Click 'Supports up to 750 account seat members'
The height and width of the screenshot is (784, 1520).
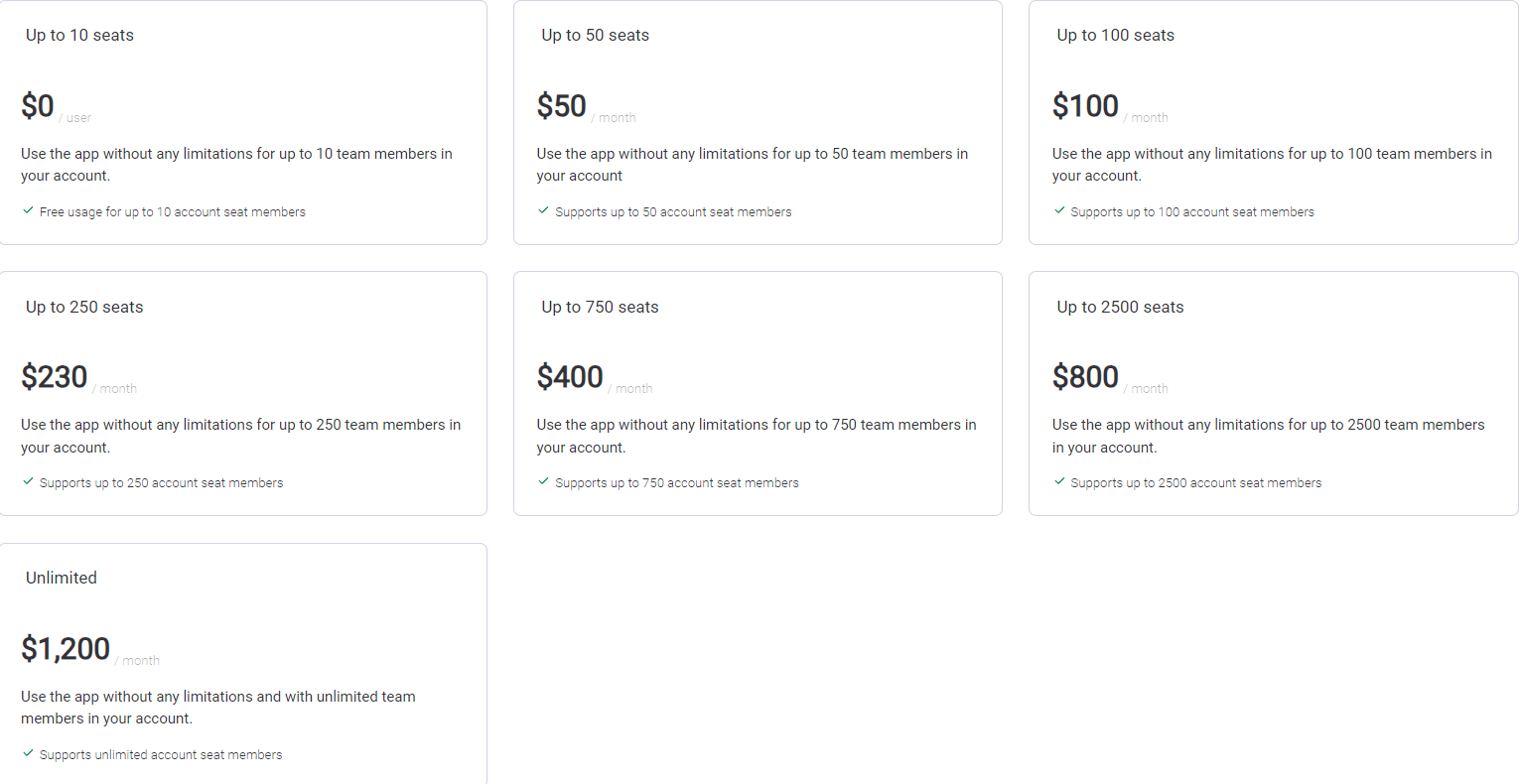(676, 483)
